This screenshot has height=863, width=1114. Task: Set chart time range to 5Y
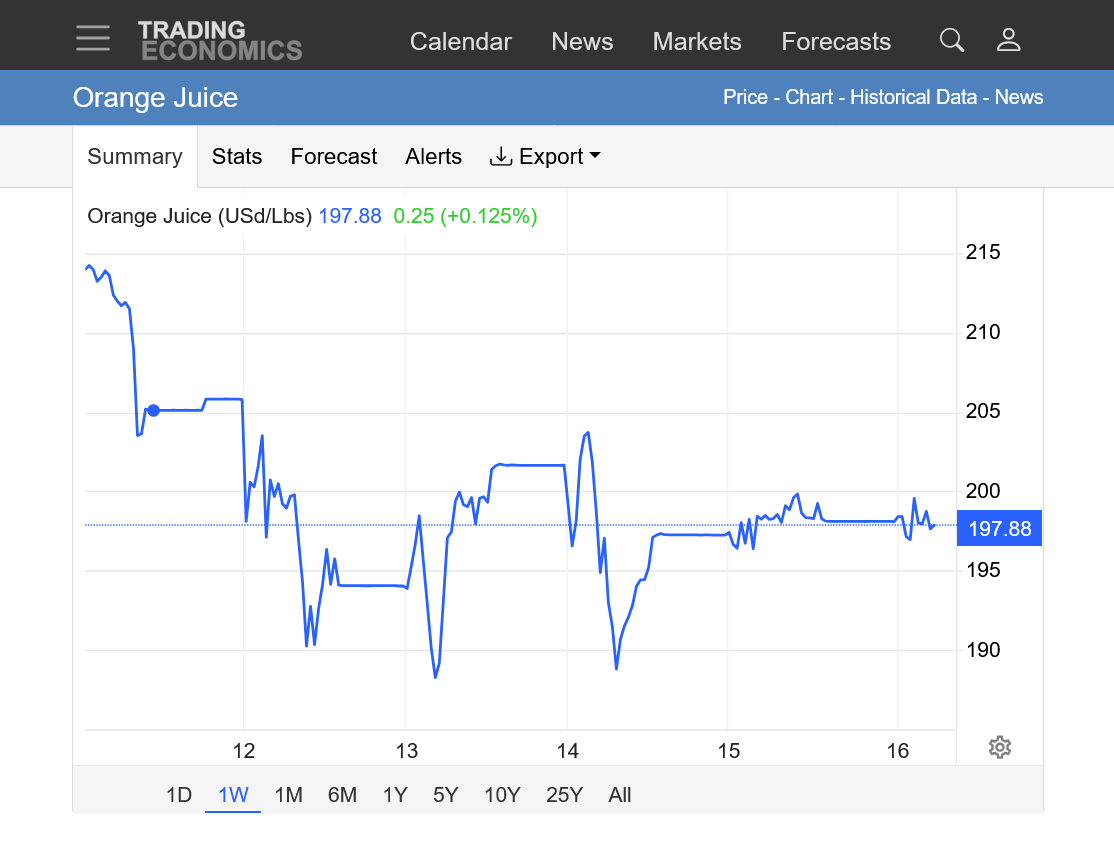click(x=445, y=795)
